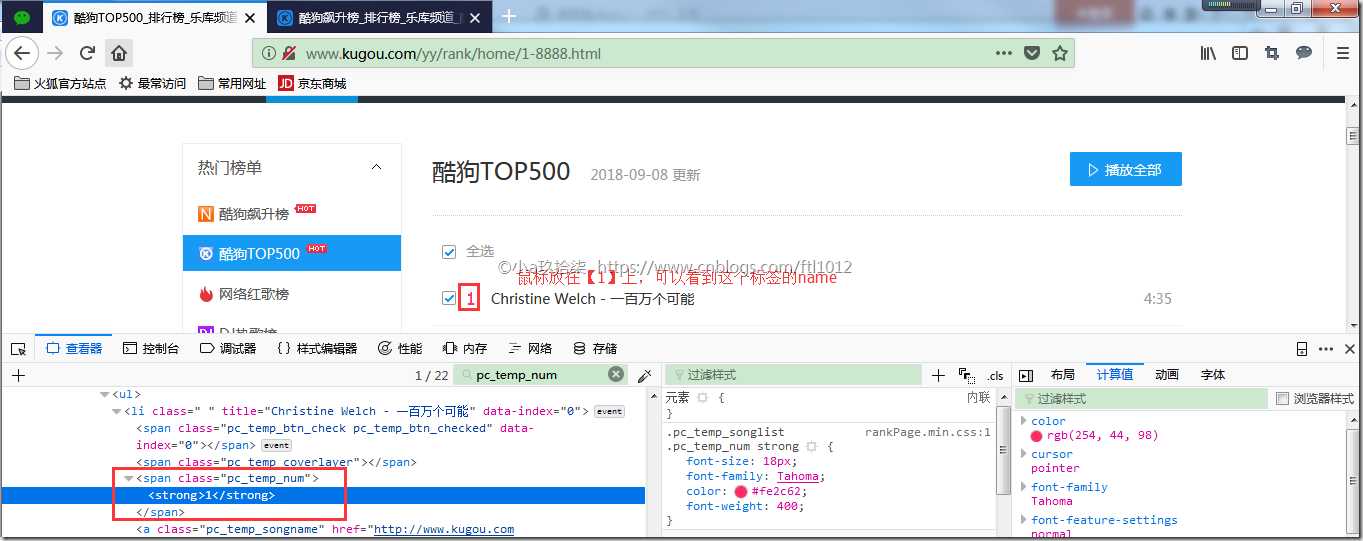The image size is (1363, 541).
Task: Open the Library icon in toolbar
Action: tap(1209, 53)
